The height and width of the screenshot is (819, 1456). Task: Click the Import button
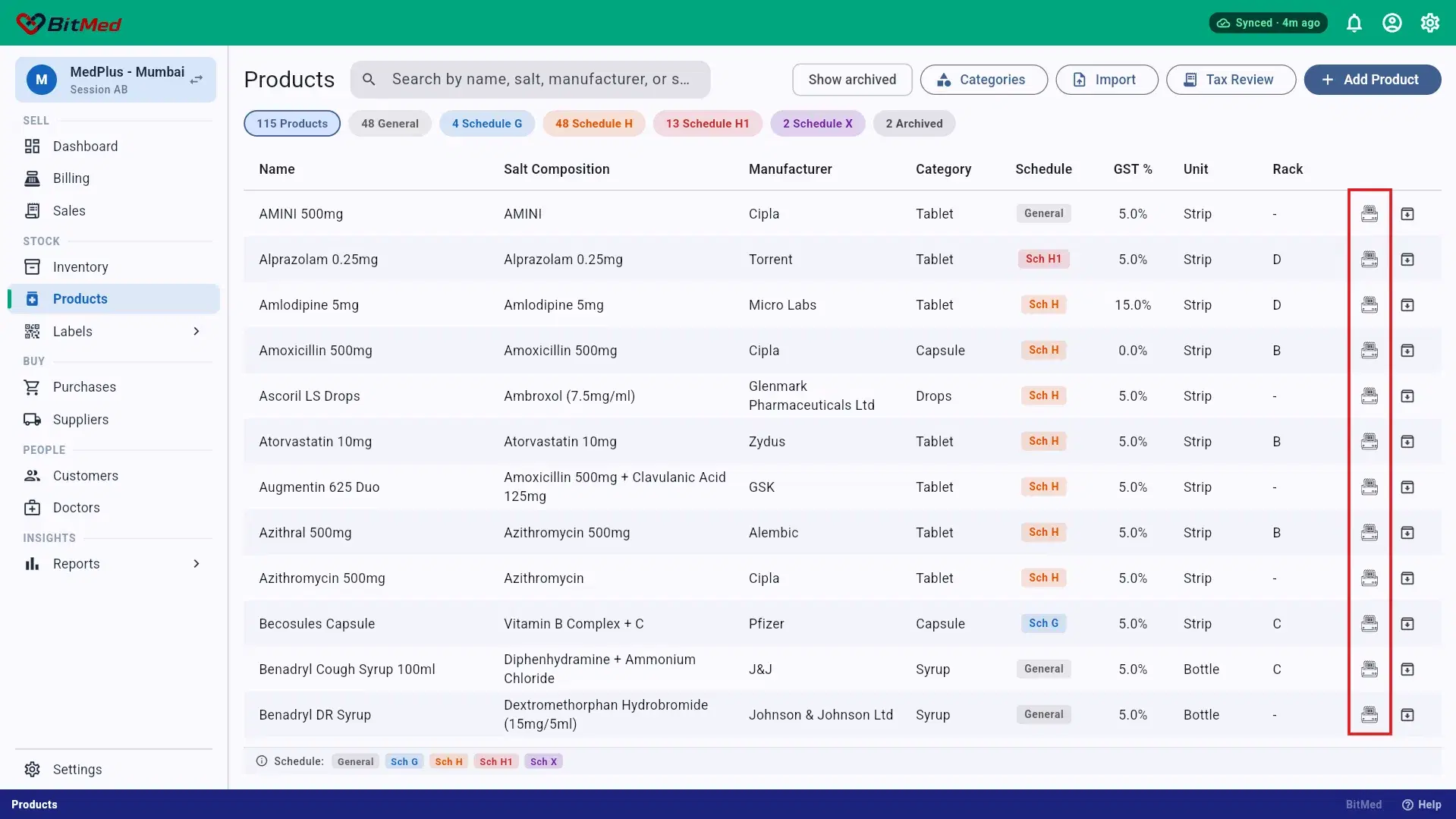pyautogui.click(x=1107, y=80)
